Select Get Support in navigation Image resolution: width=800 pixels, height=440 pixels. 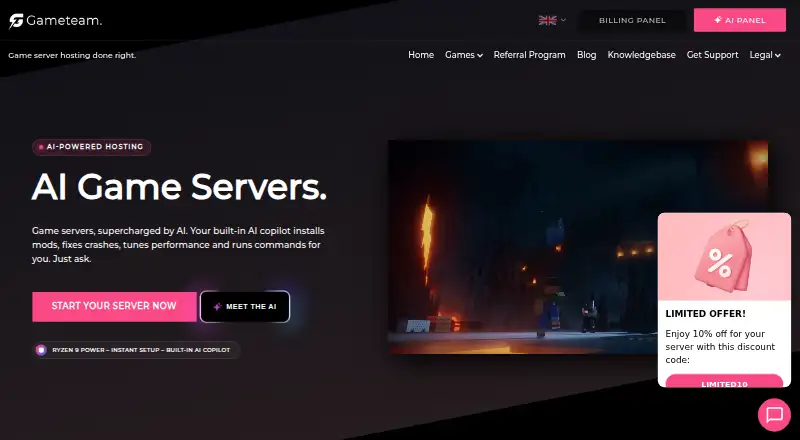pos(712,55)
